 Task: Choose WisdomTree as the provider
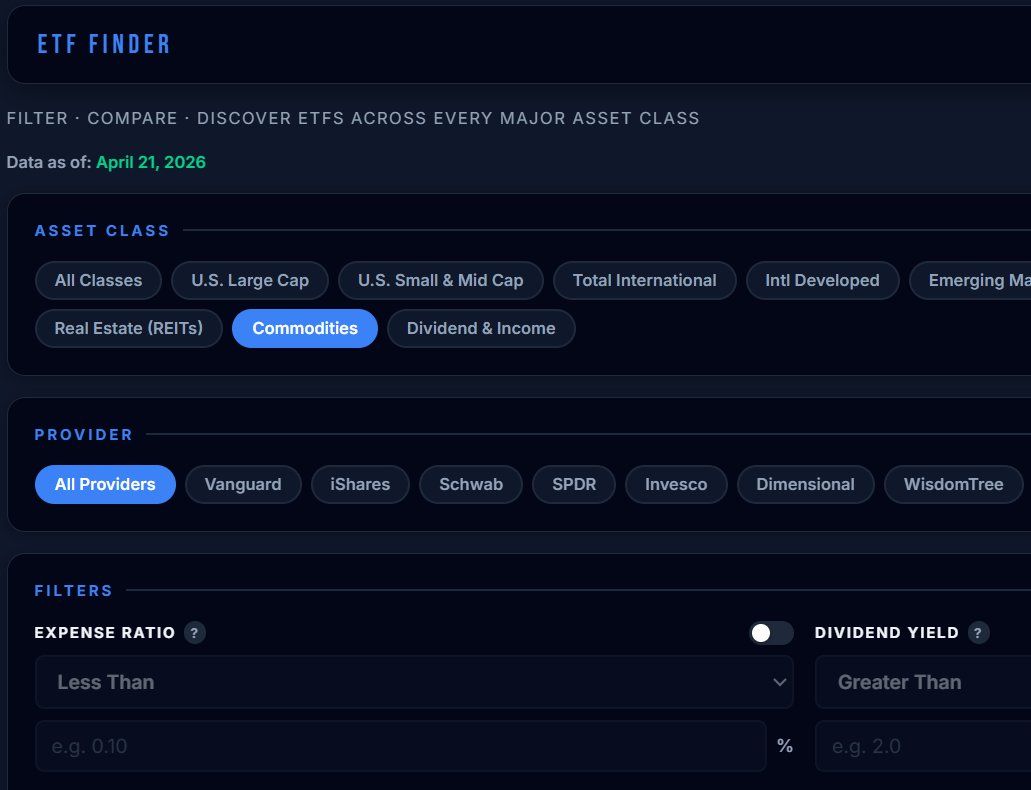pos(953,484)
